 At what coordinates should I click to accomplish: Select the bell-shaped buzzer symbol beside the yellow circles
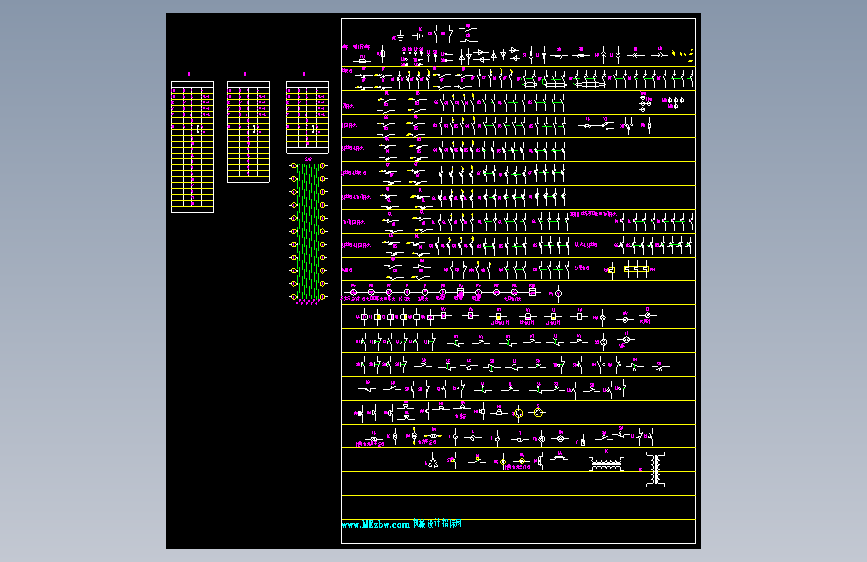click(x=499, y=412)
